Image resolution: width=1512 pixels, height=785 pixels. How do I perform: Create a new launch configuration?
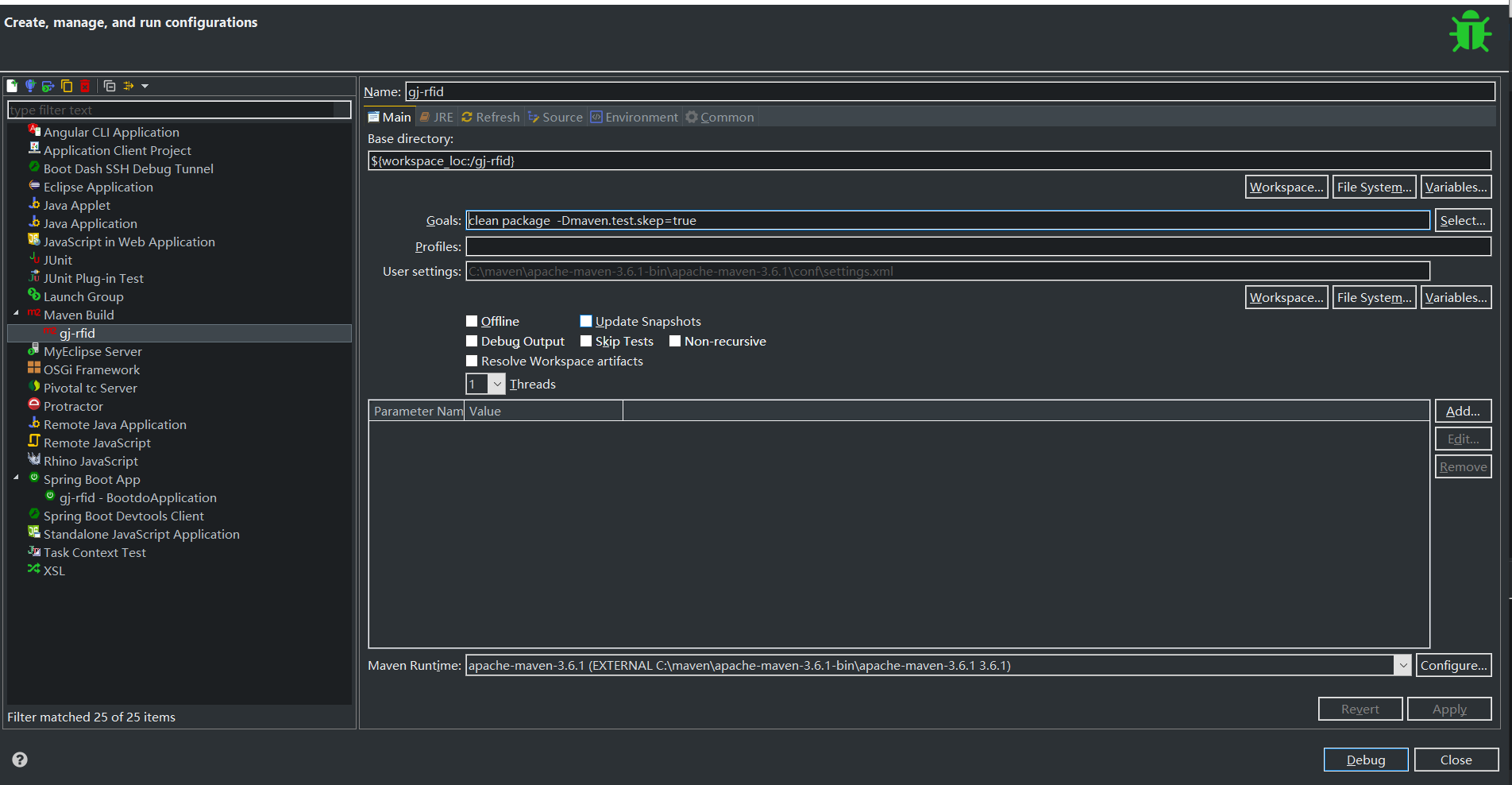[12, 86]
